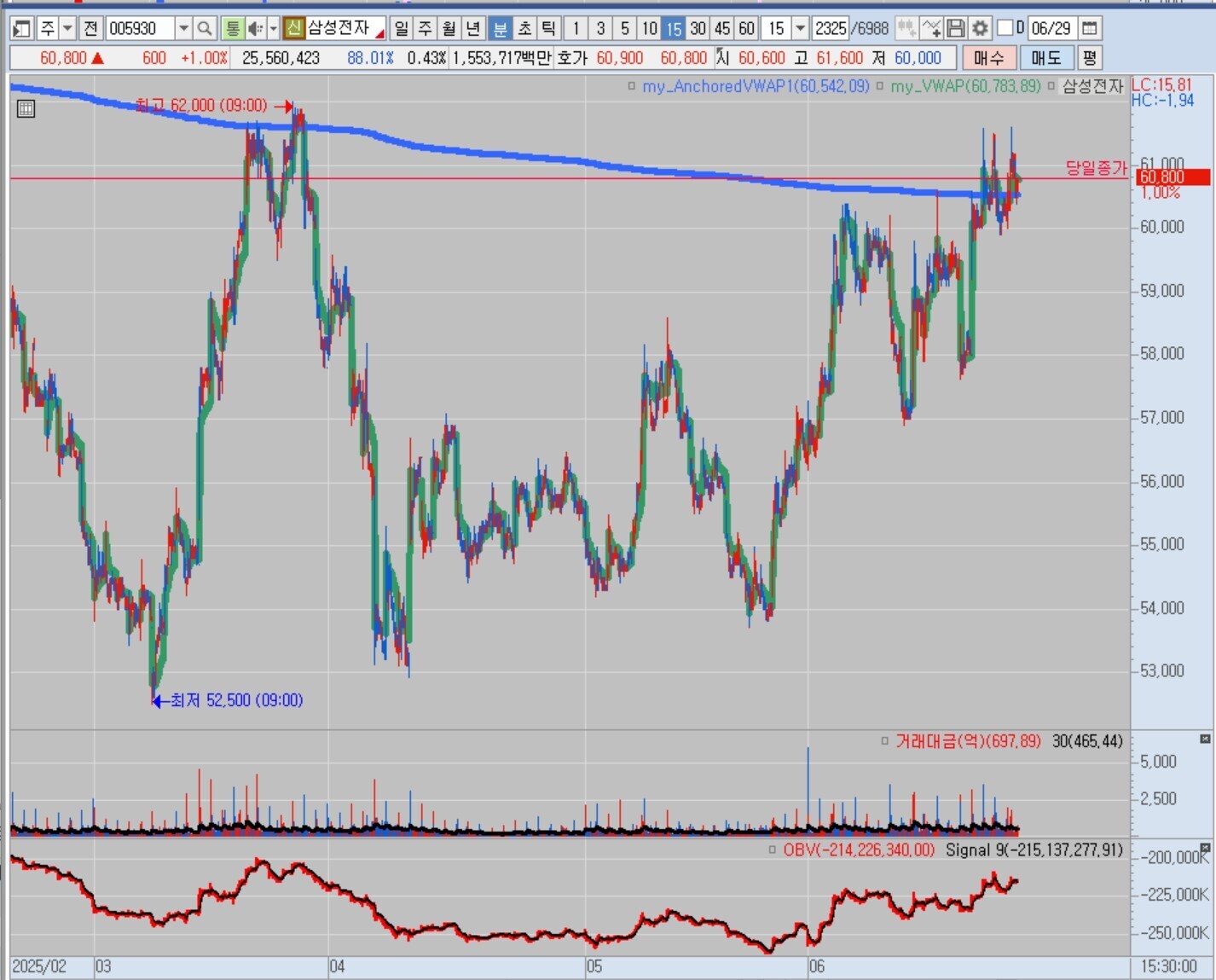Toggle the 거래대금 legend indicator box
The width and height of the screenshot is (1216, 980).
[885, 741]
